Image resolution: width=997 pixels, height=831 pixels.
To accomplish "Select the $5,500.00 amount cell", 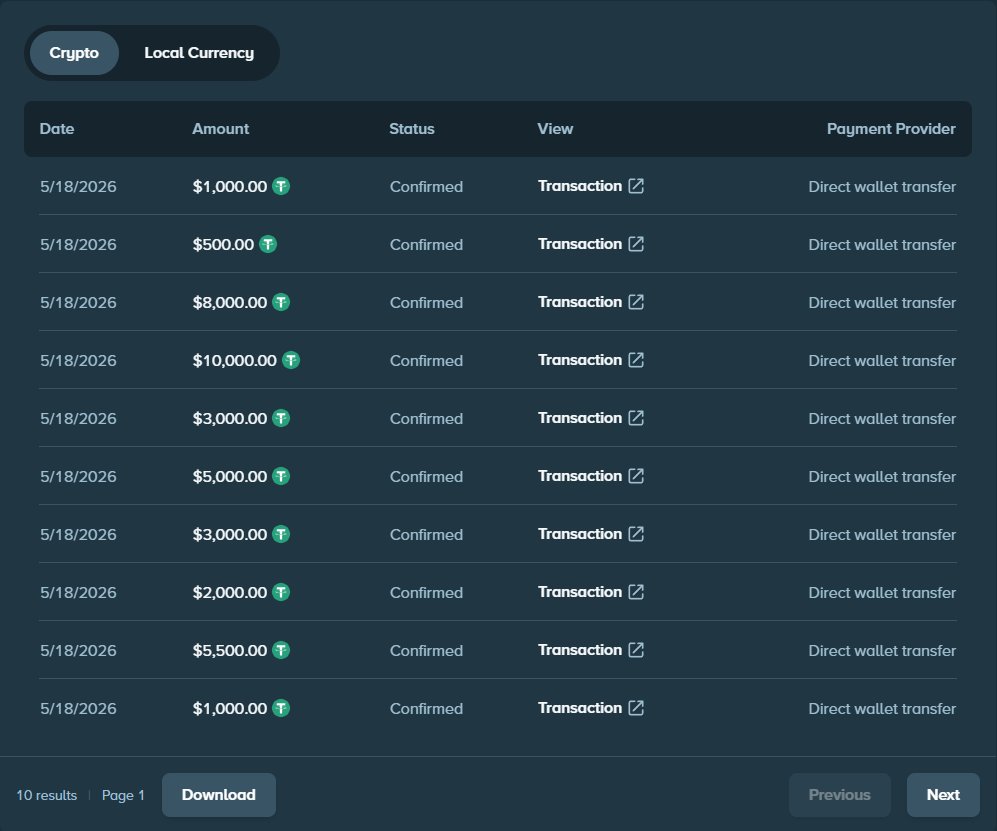I will click(x=230, y=650).
